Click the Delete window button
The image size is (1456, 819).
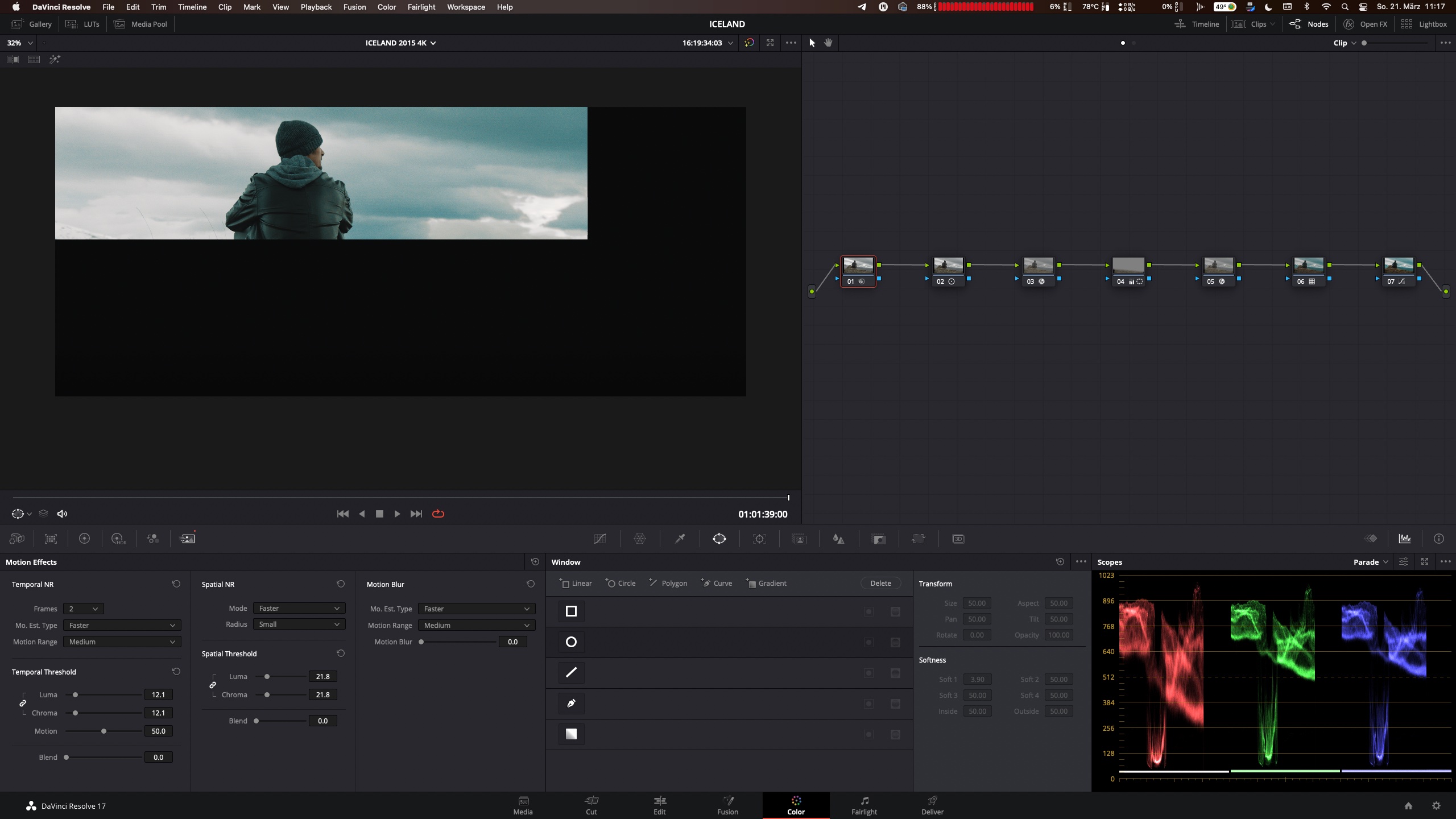(x=880, y=583)
